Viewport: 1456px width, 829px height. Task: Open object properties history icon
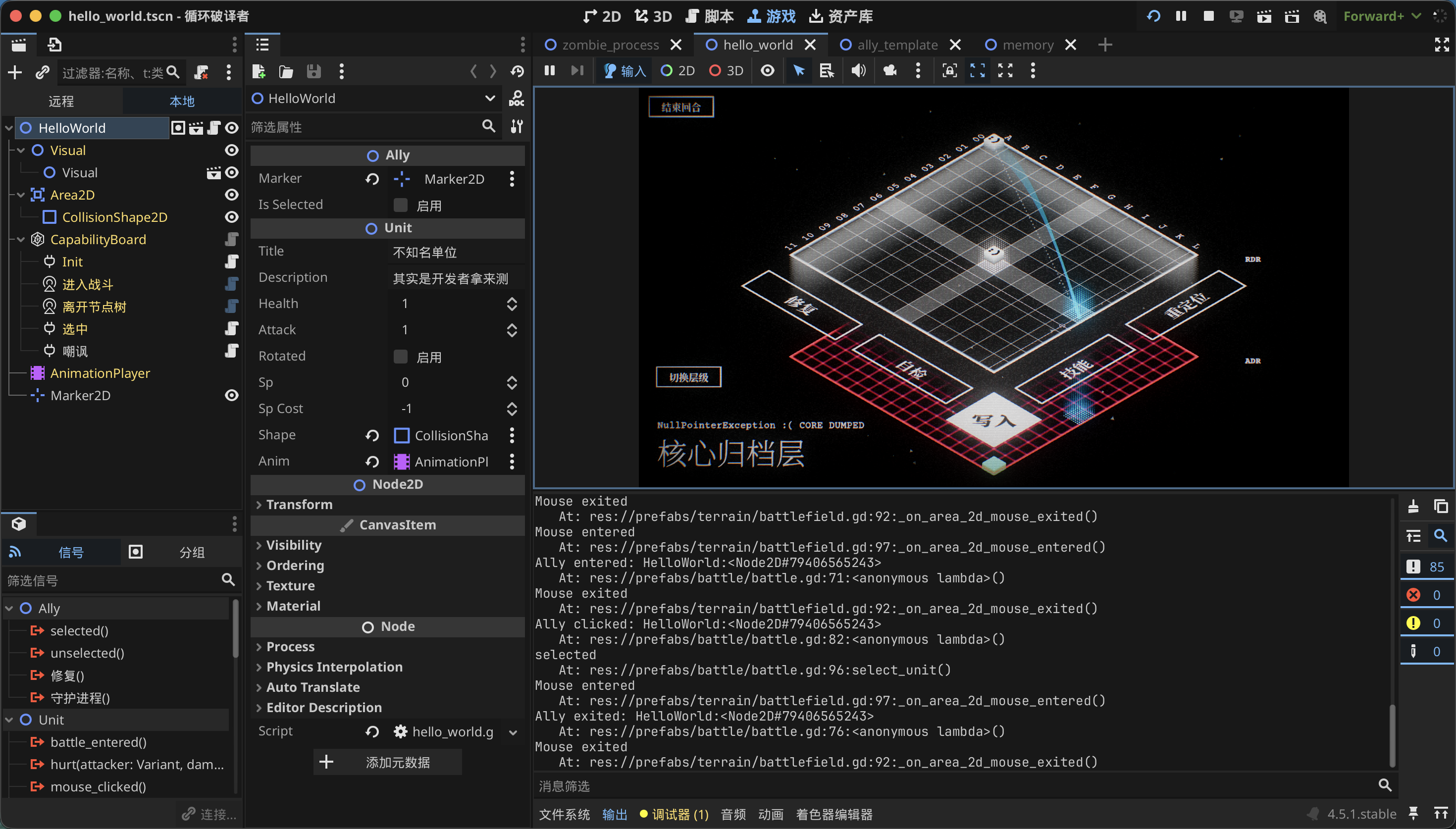517,71
